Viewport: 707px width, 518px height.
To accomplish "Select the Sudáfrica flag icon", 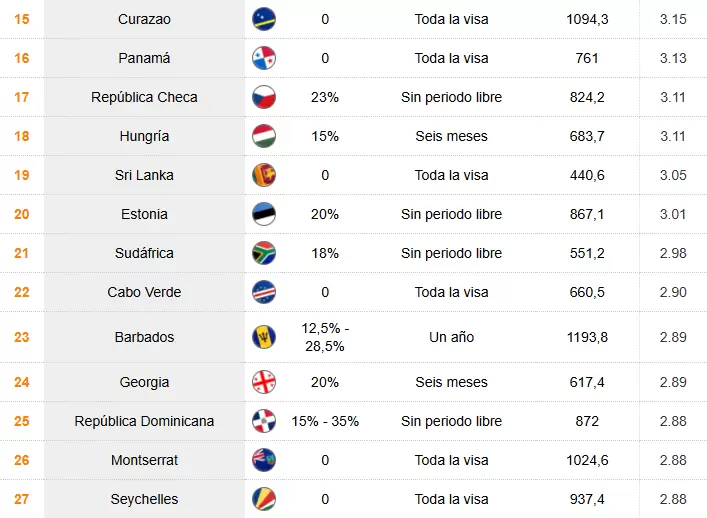I will (264, 253).
